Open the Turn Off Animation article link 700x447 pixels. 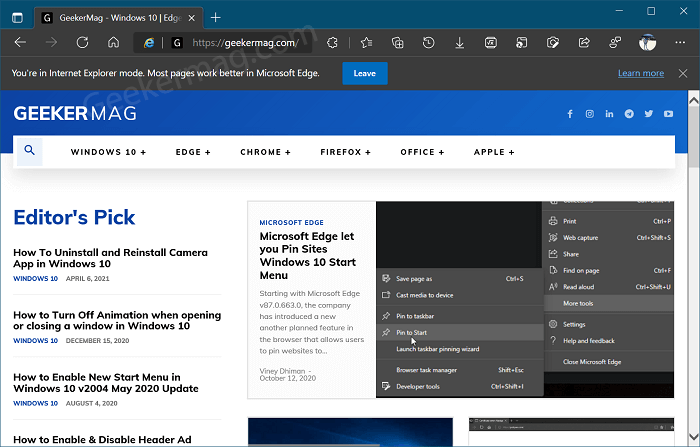click(x=117, y=321)
